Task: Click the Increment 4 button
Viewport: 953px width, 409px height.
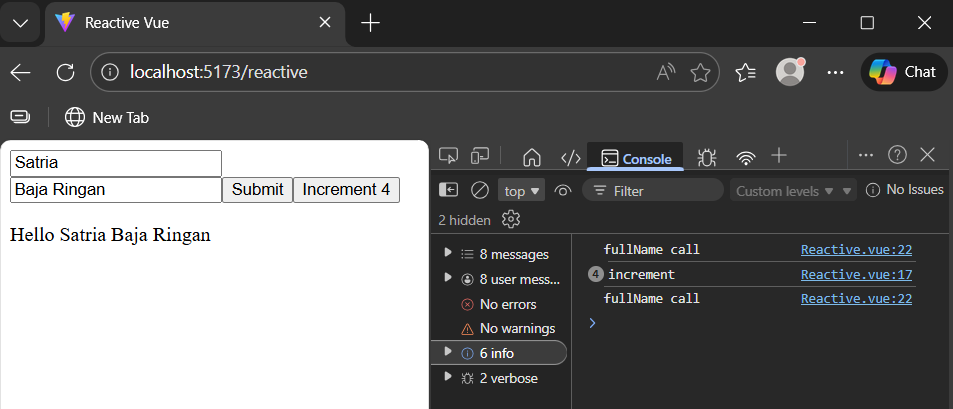Action: (346, 190)
